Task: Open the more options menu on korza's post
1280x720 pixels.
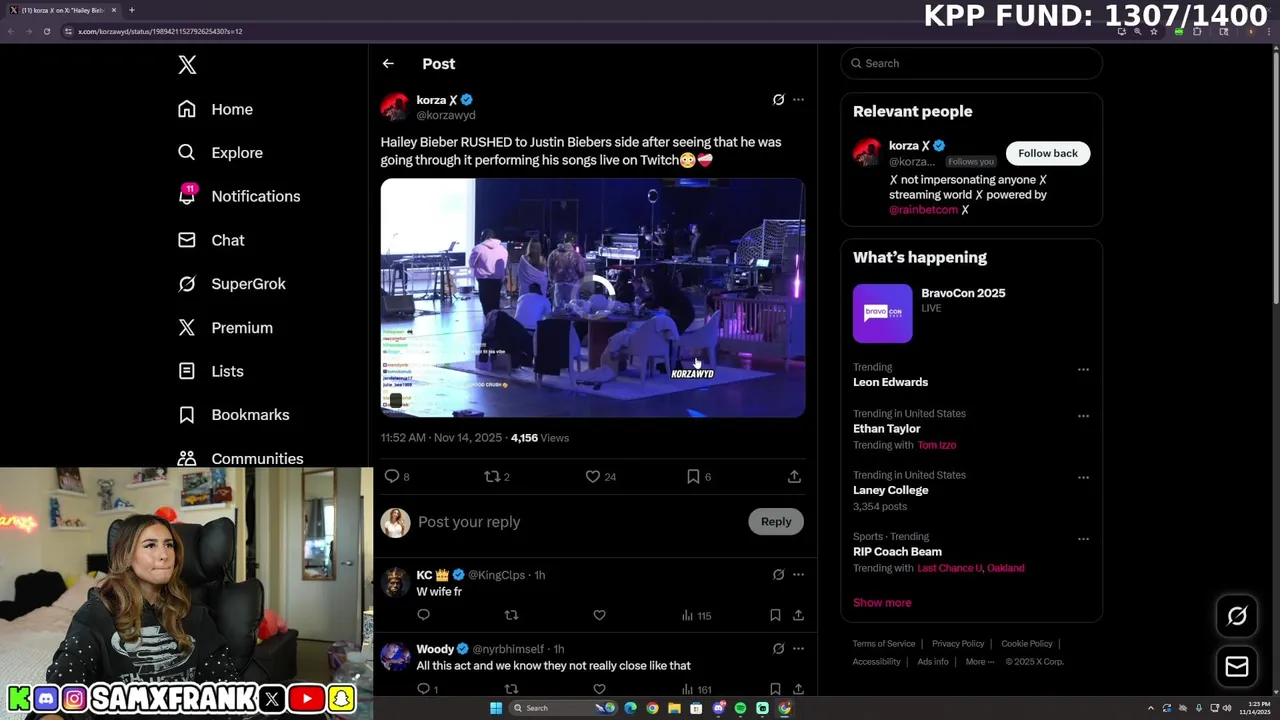Action: tap(798, 100)
